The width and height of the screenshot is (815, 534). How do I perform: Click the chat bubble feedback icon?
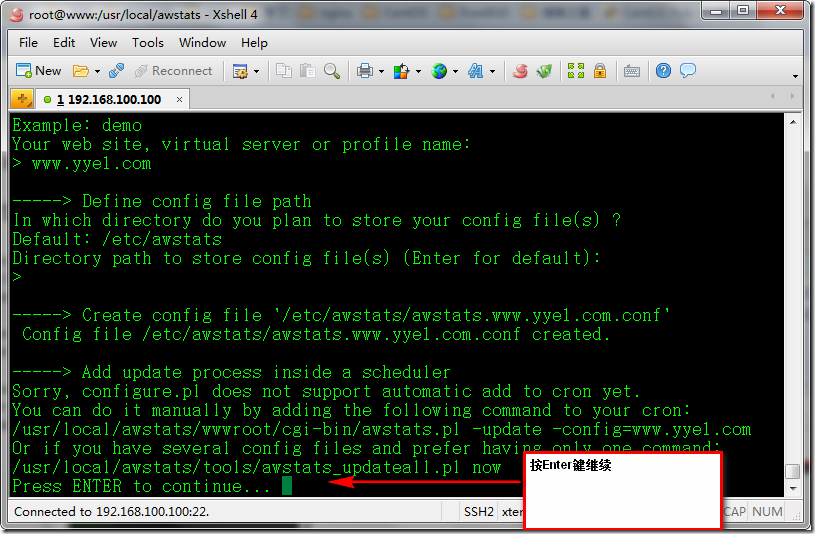(688, 70)
